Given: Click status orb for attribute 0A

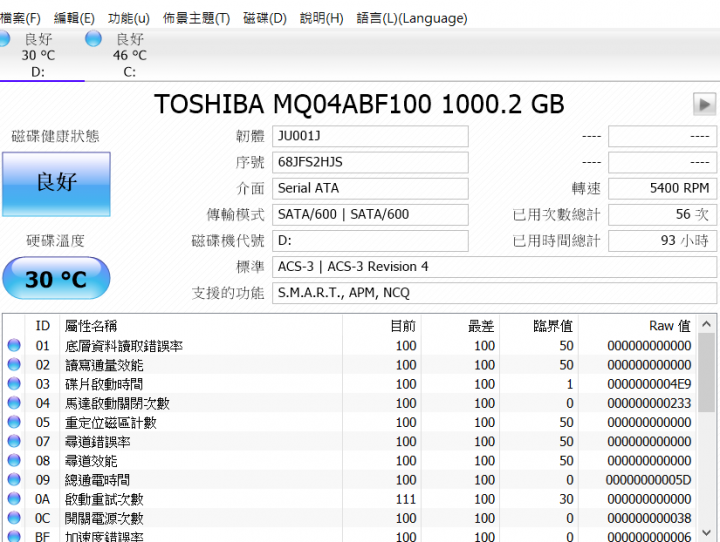Looking at the screenshot, I should pyautogui.click(x=14, y=499).
